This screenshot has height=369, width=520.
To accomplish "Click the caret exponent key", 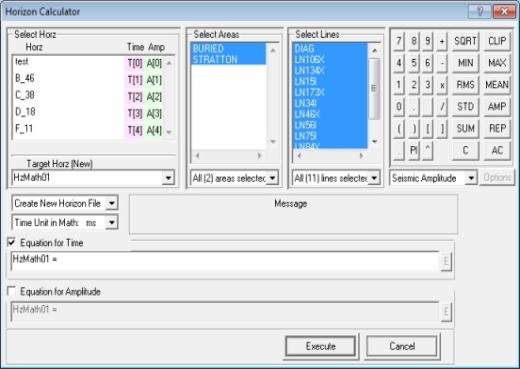I will pos(427,151).
